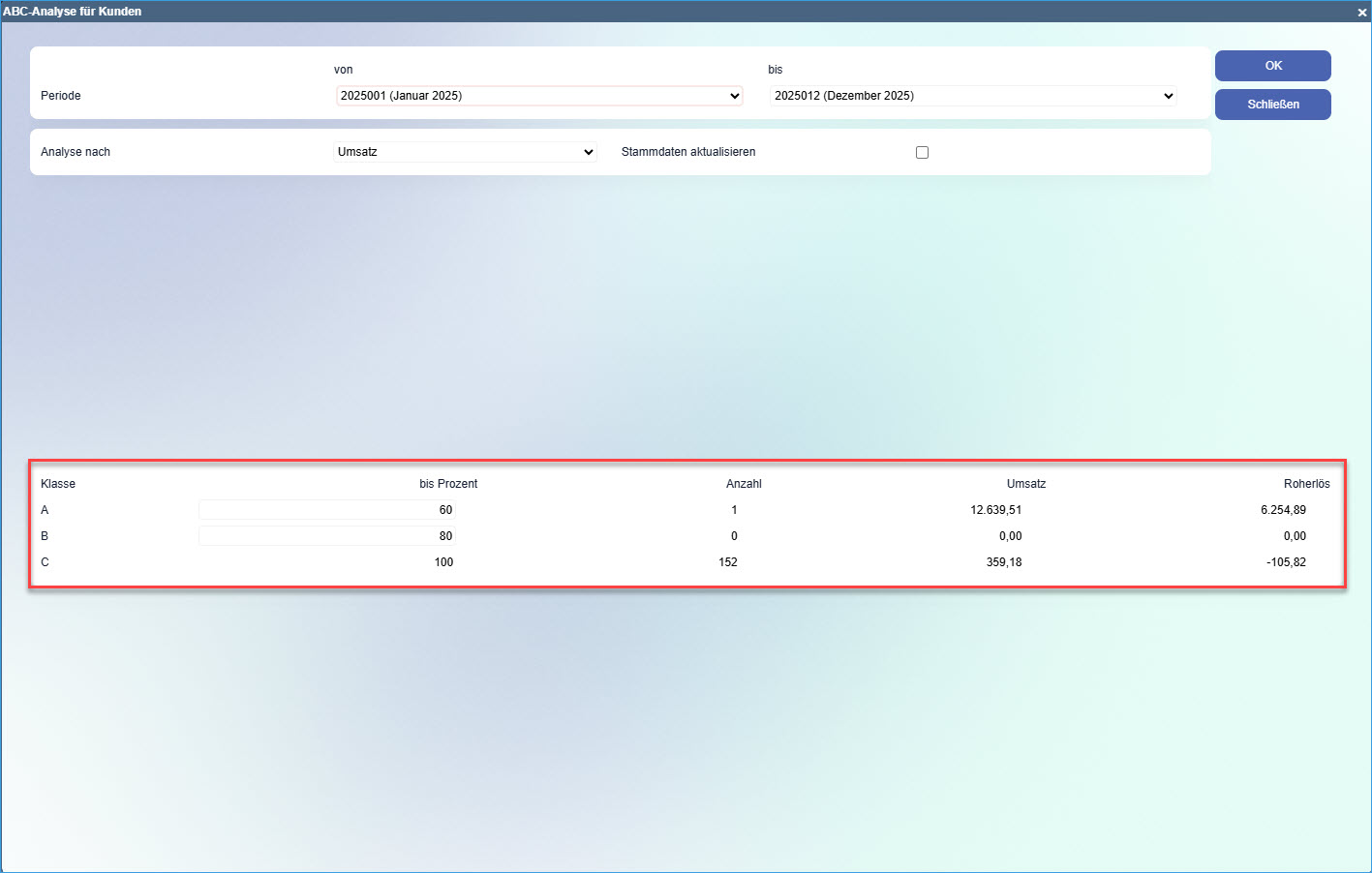Click the Anzahl column header
This screenshot has height=873, width=1372.
coord(744,484)
